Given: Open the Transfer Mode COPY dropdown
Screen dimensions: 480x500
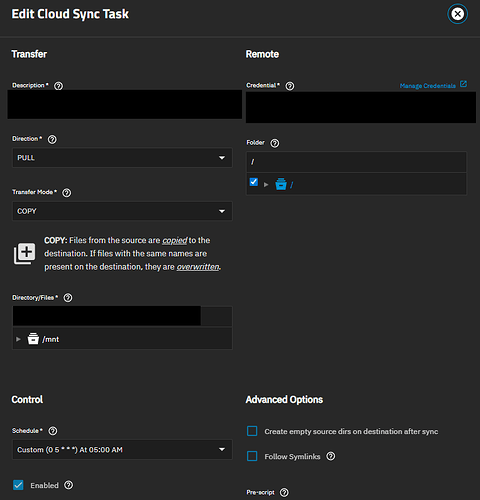Looking at the screenshot, I should point(122,211).
